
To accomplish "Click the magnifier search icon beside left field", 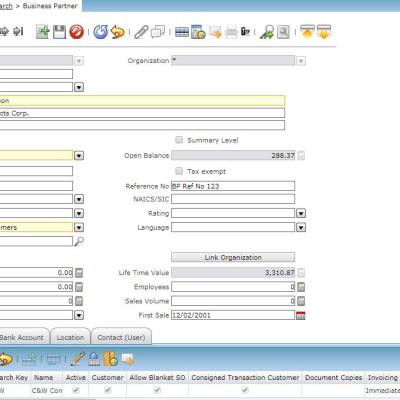I will 79,241.
